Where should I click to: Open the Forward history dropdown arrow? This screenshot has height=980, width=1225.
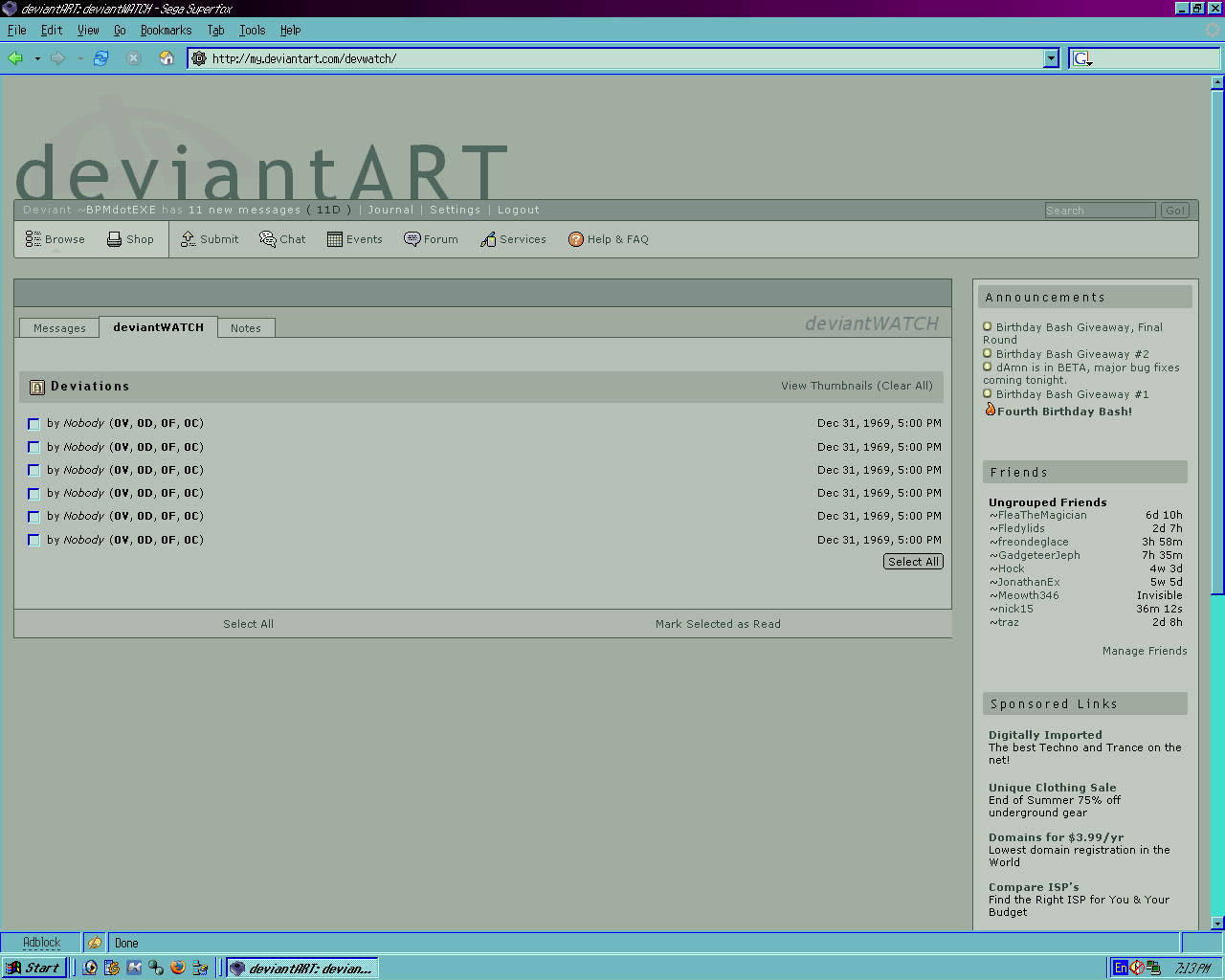tap(80, 58)
